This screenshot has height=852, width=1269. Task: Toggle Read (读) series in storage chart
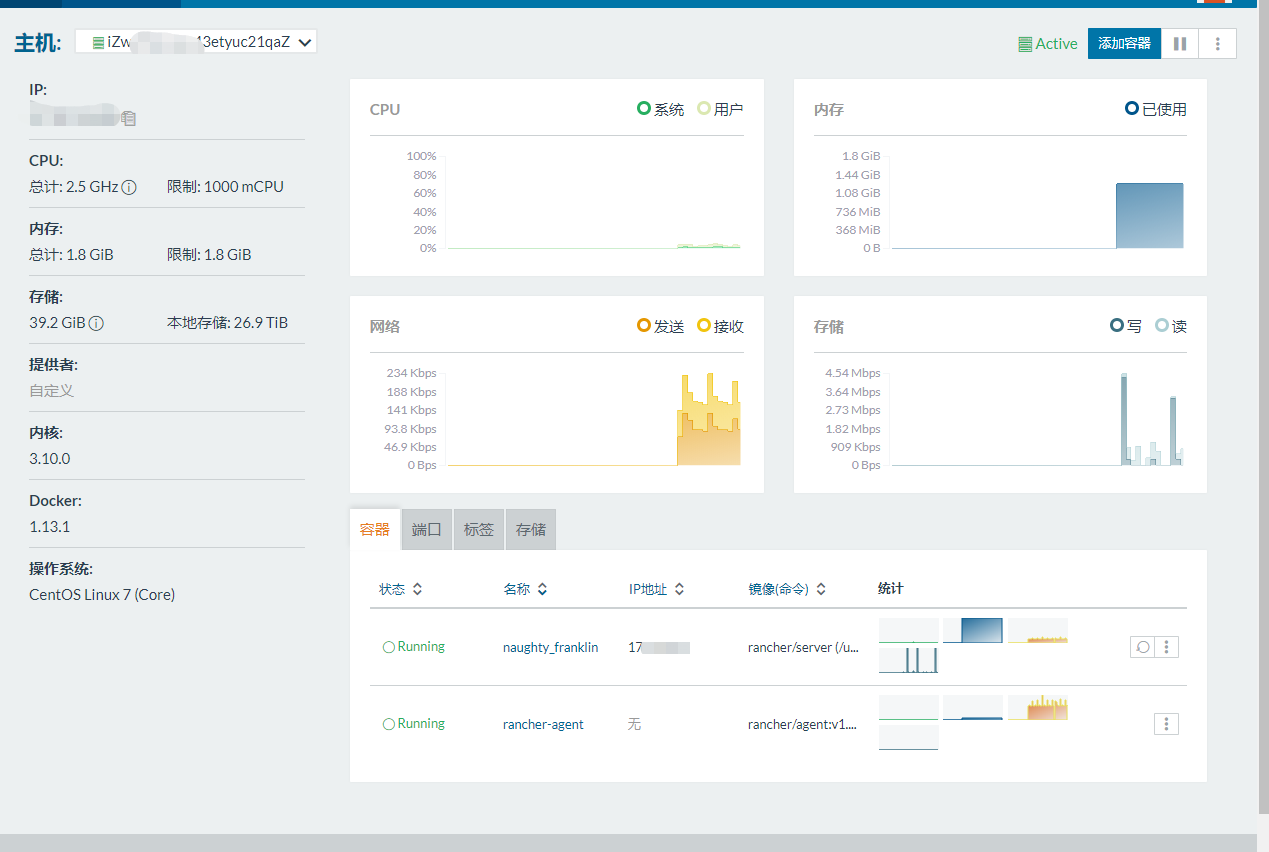point(1170,326)
